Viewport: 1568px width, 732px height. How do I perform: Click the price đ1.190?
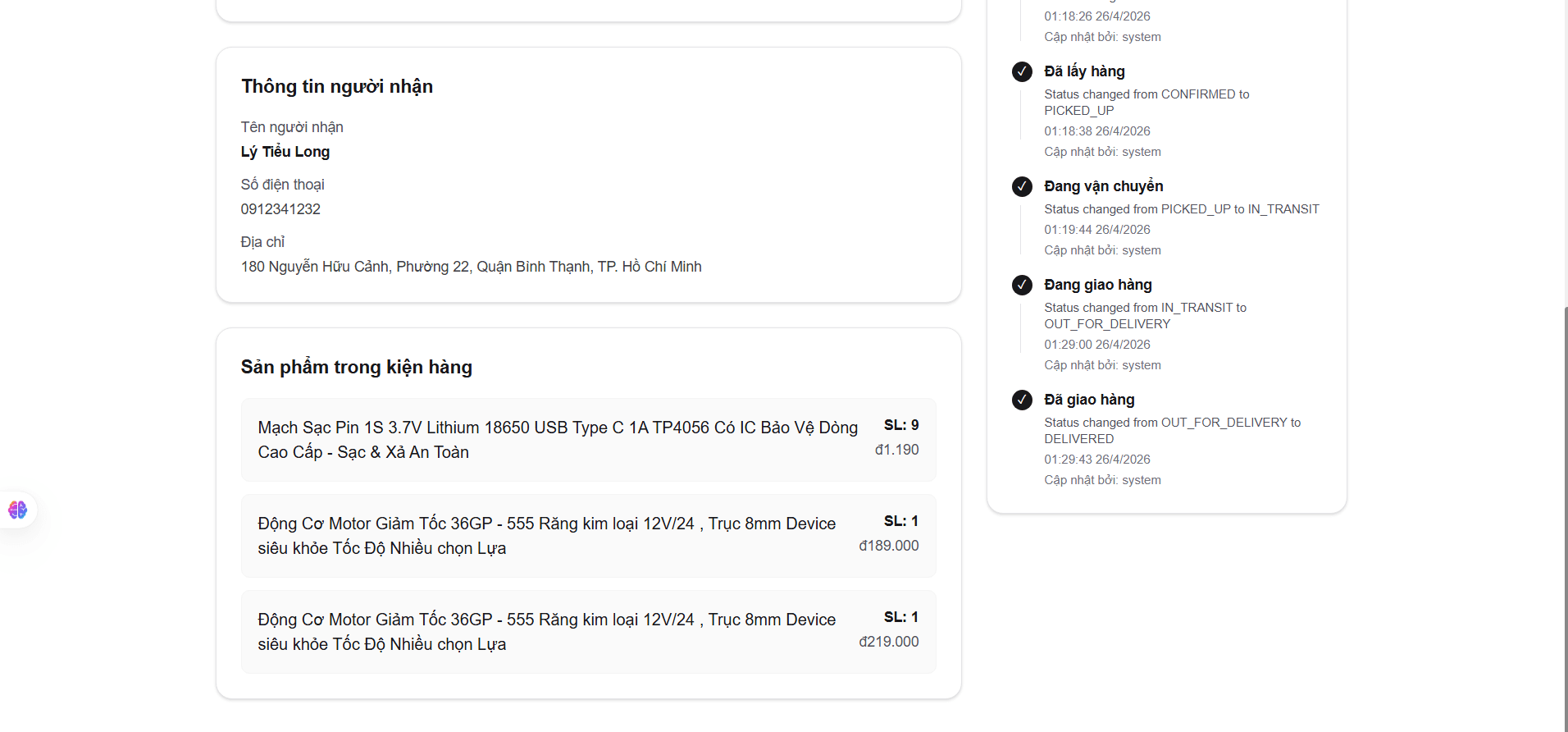coord(896,450)
